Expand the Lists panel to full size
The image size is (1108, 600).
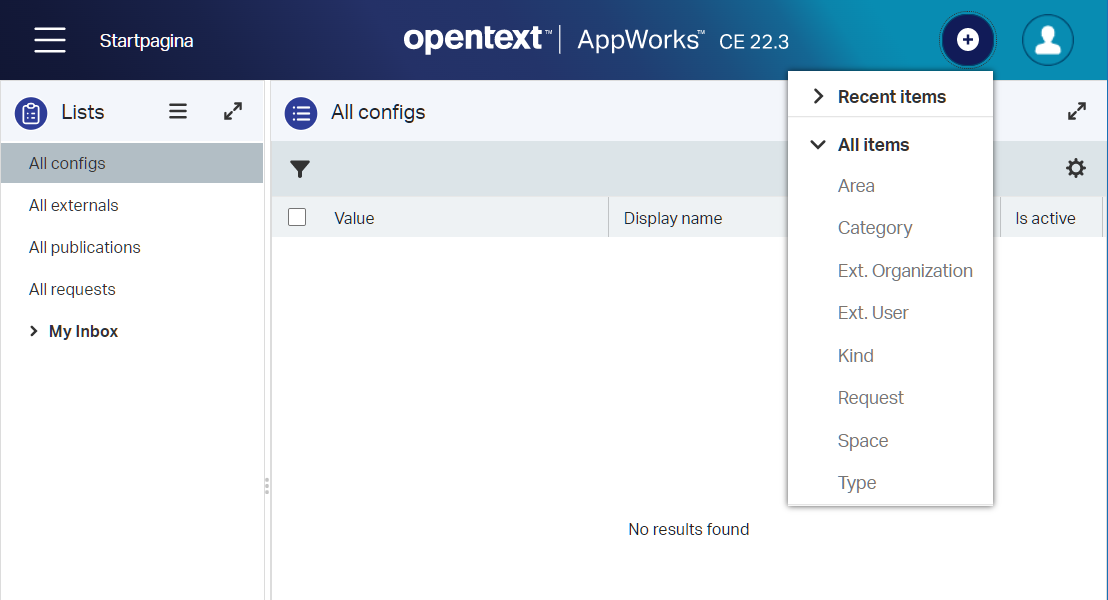233,112
